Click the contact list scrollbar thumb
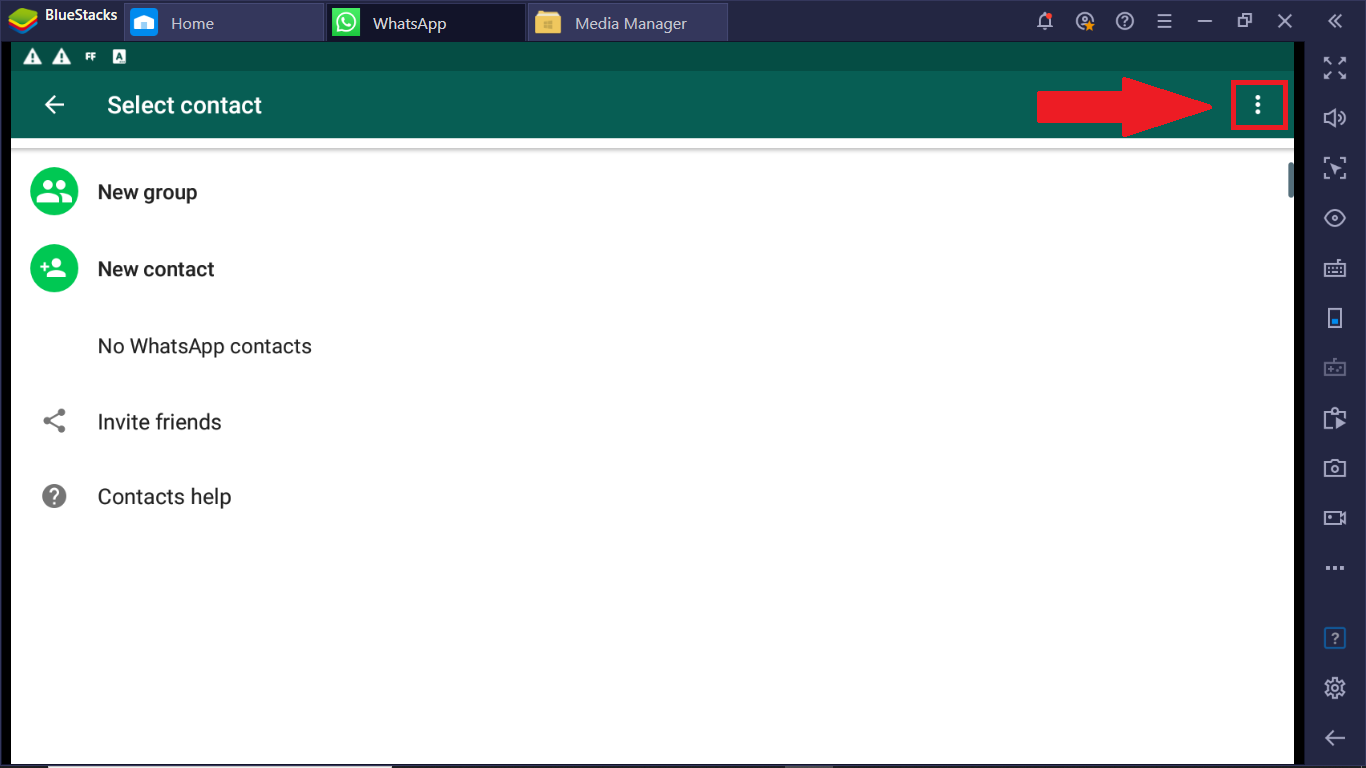 tap(1291, 179)
